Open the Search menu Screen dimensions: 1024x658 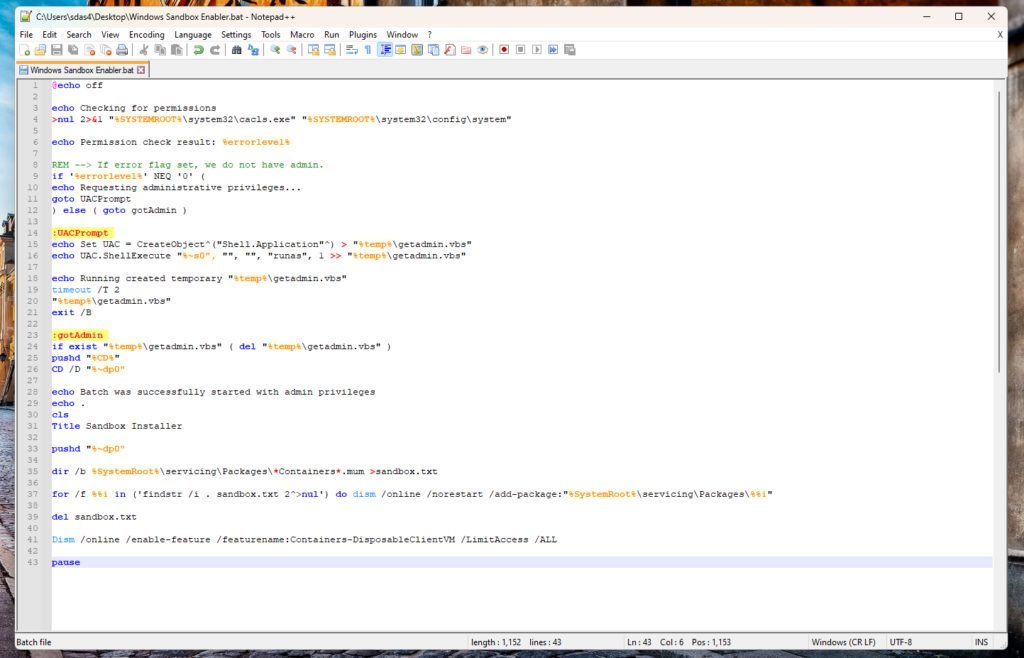[79, 35]
